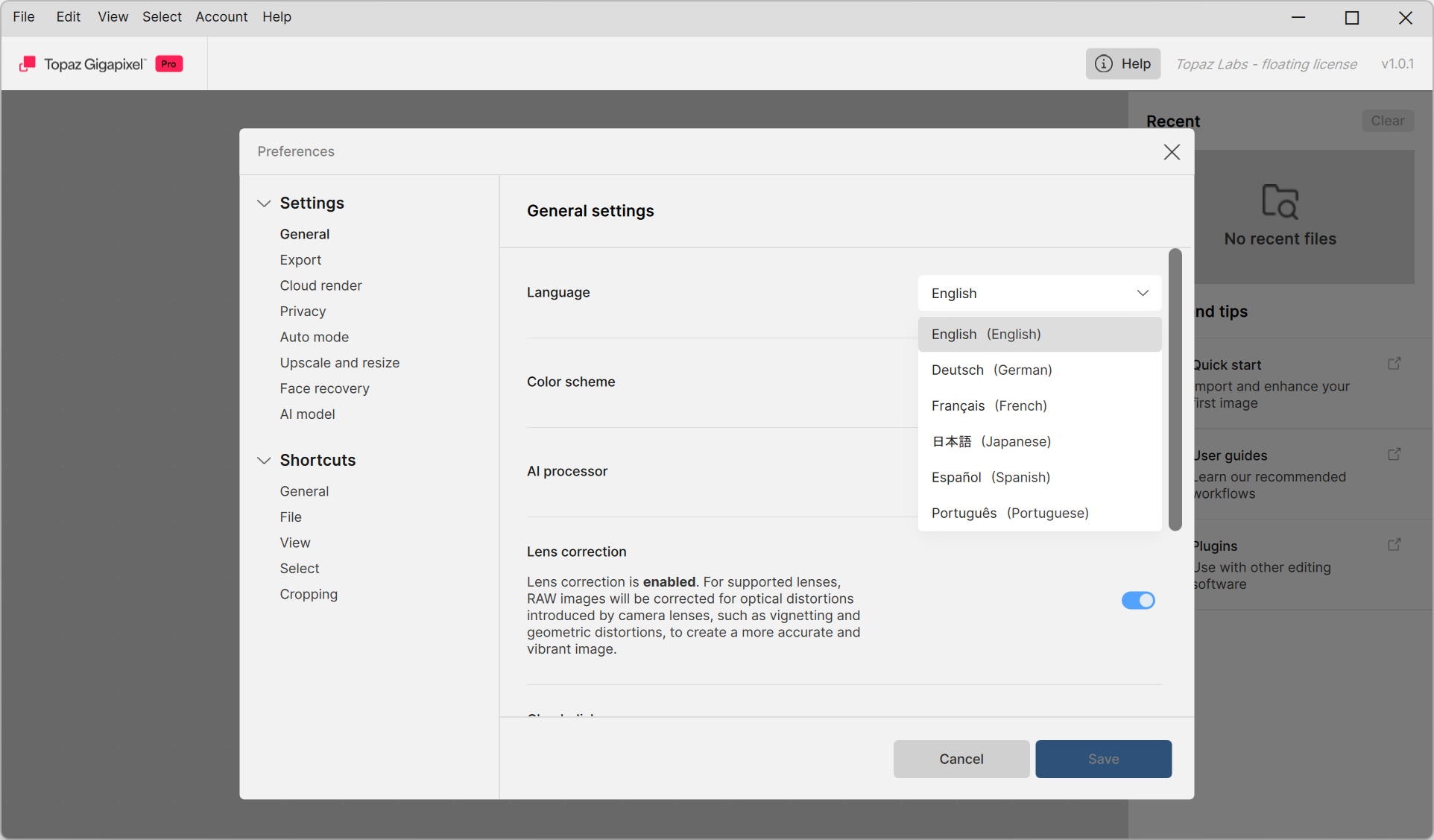Click the Save button

coord(1102,759)
